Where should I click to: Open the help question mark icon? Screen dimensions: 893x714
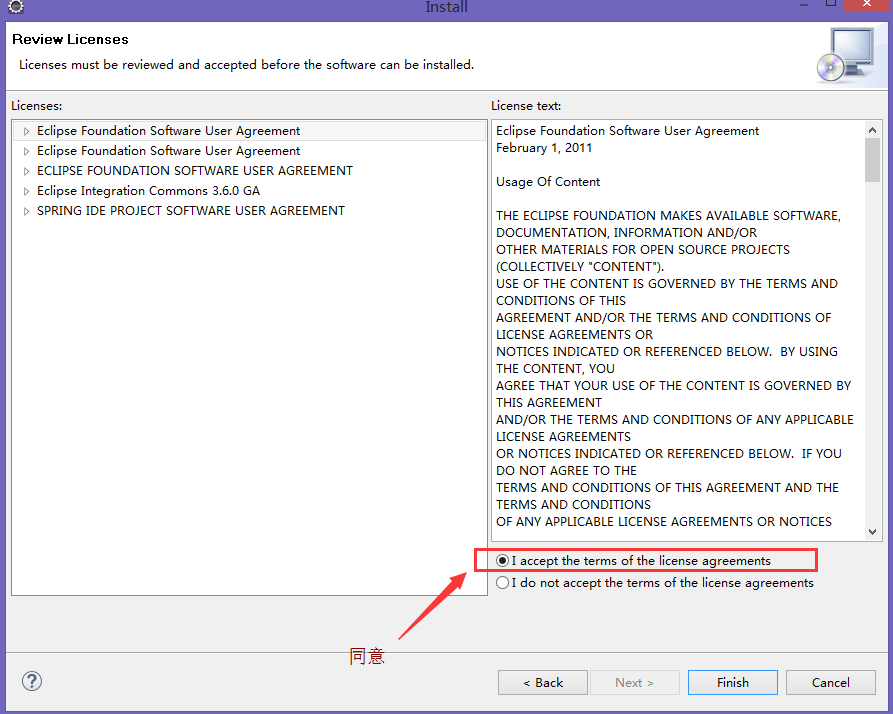pyautogui.click(x=32, y=681)
